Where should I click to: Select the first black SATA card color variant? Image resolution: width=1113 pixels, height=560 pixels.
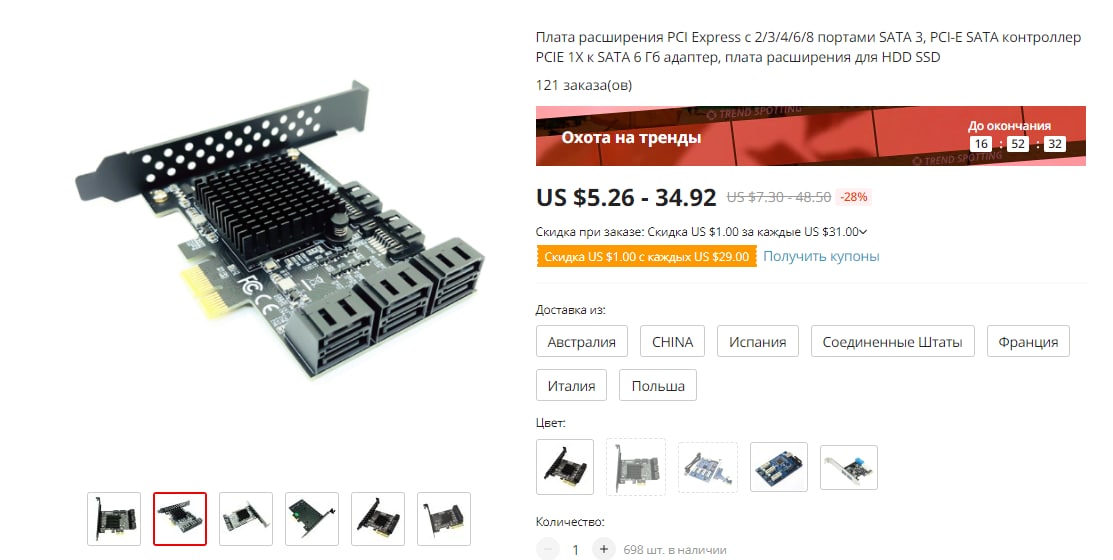(565, 467)
